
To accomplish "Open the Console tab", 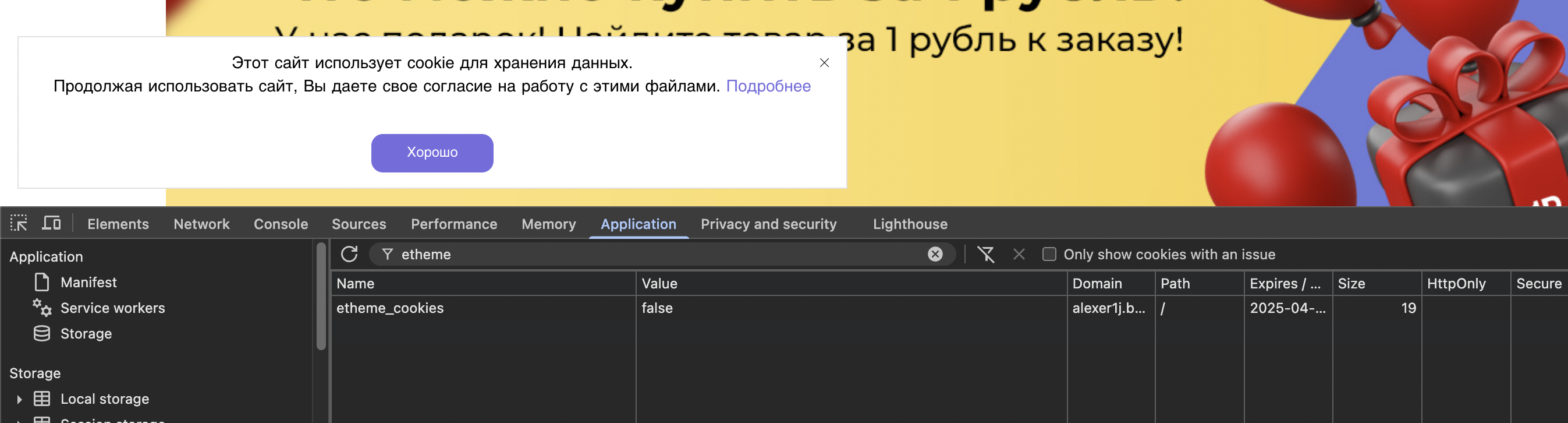I will (281, 224).
